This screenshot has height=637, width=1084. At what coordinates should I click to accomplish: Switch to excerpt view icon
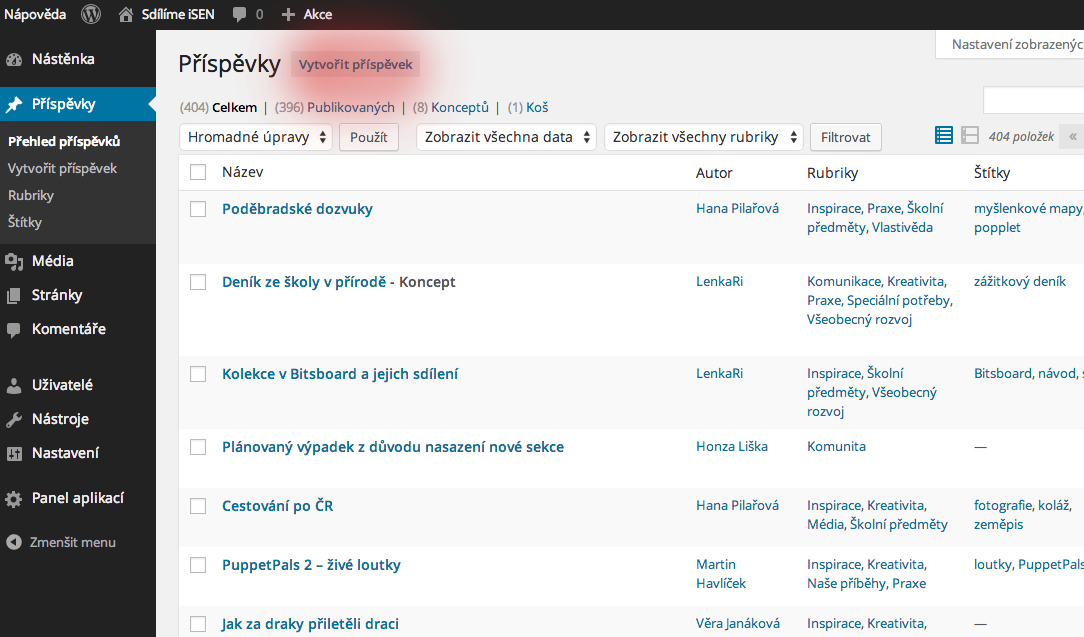click(x=970, y=135)
